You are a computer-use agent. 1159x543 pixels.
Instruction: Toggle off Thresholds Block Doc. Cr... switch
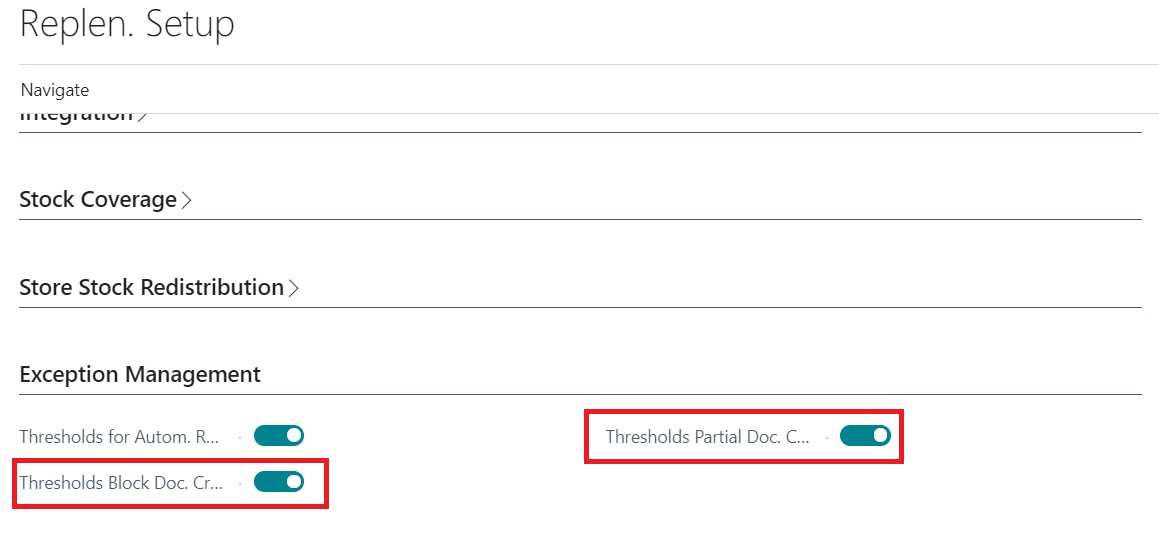278,482
